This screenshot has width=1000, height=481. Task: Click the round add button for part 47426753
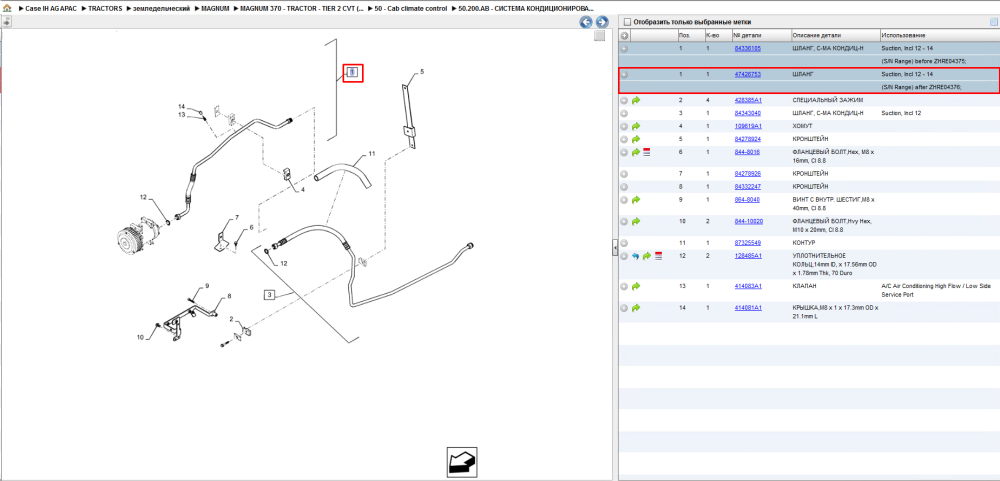[x=624, y=75]
